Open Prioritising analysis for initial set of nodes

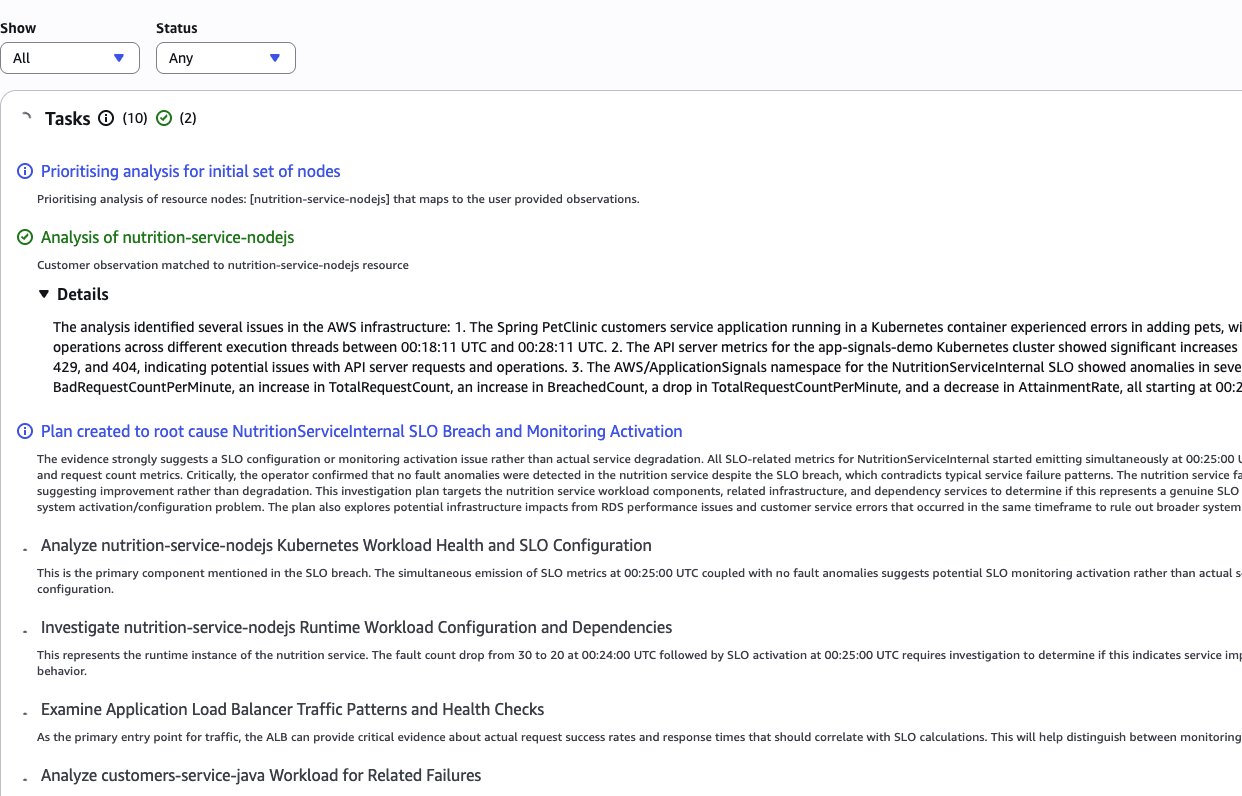tap(190, 172)
